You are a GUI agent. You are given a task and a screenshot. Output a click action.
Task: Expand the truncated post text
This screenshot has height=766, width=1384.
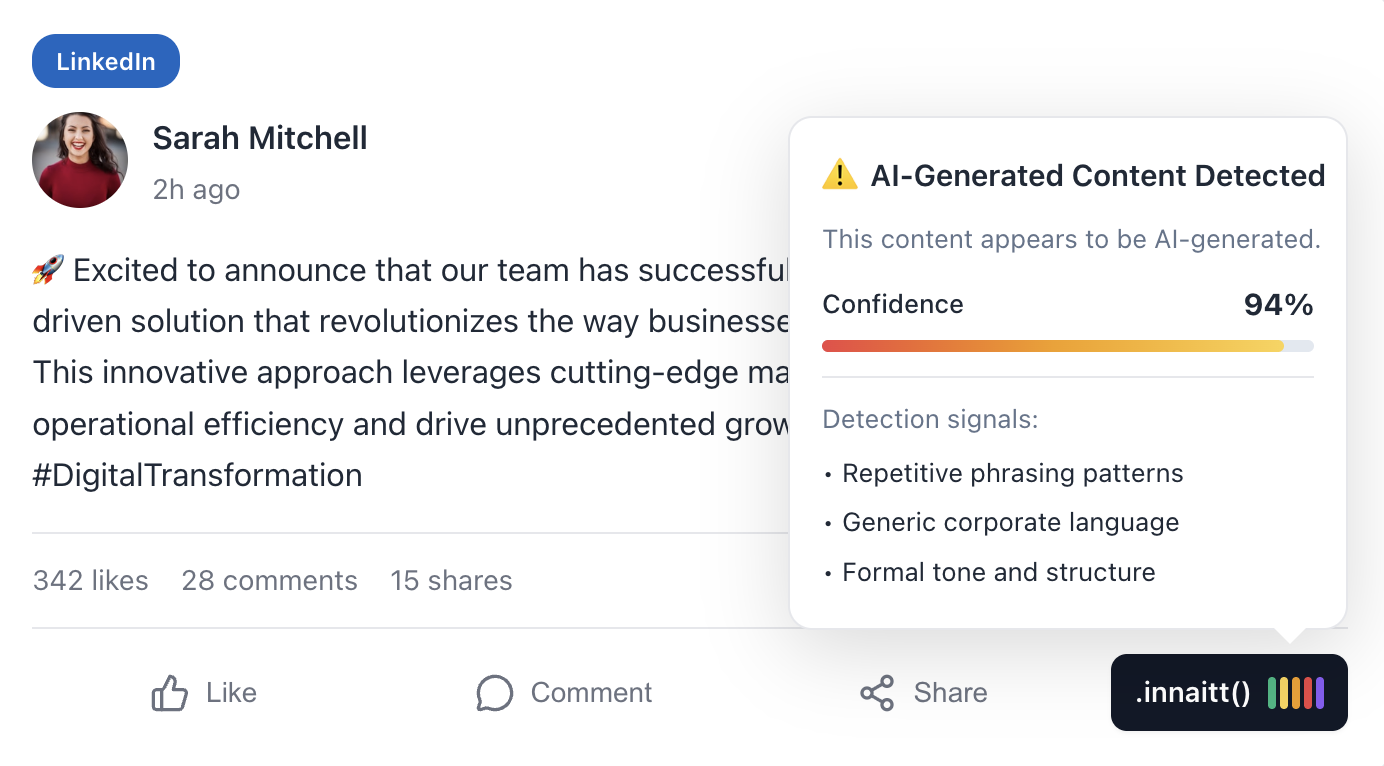[x=400, y=372]
